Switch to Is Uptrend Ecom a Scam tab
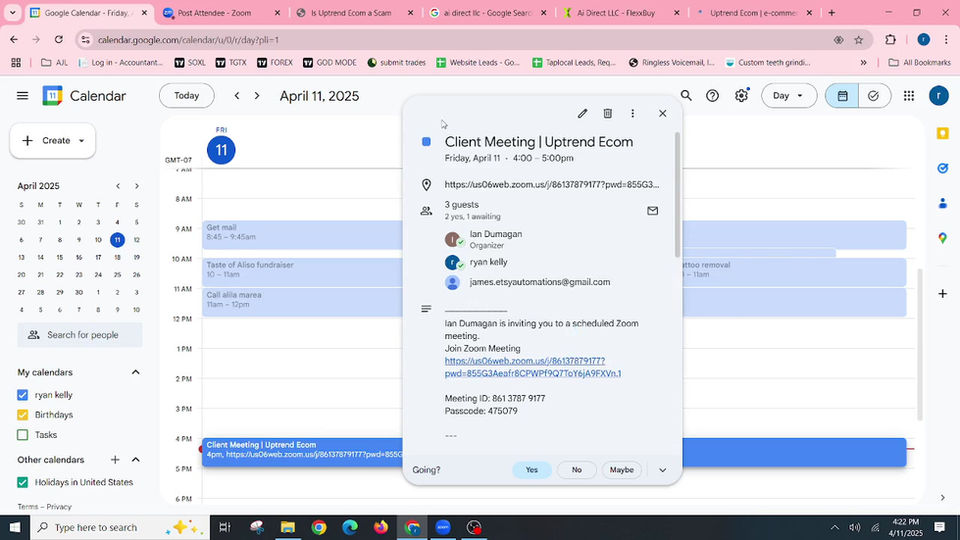 pyautogui.click(x=354, y=12)
